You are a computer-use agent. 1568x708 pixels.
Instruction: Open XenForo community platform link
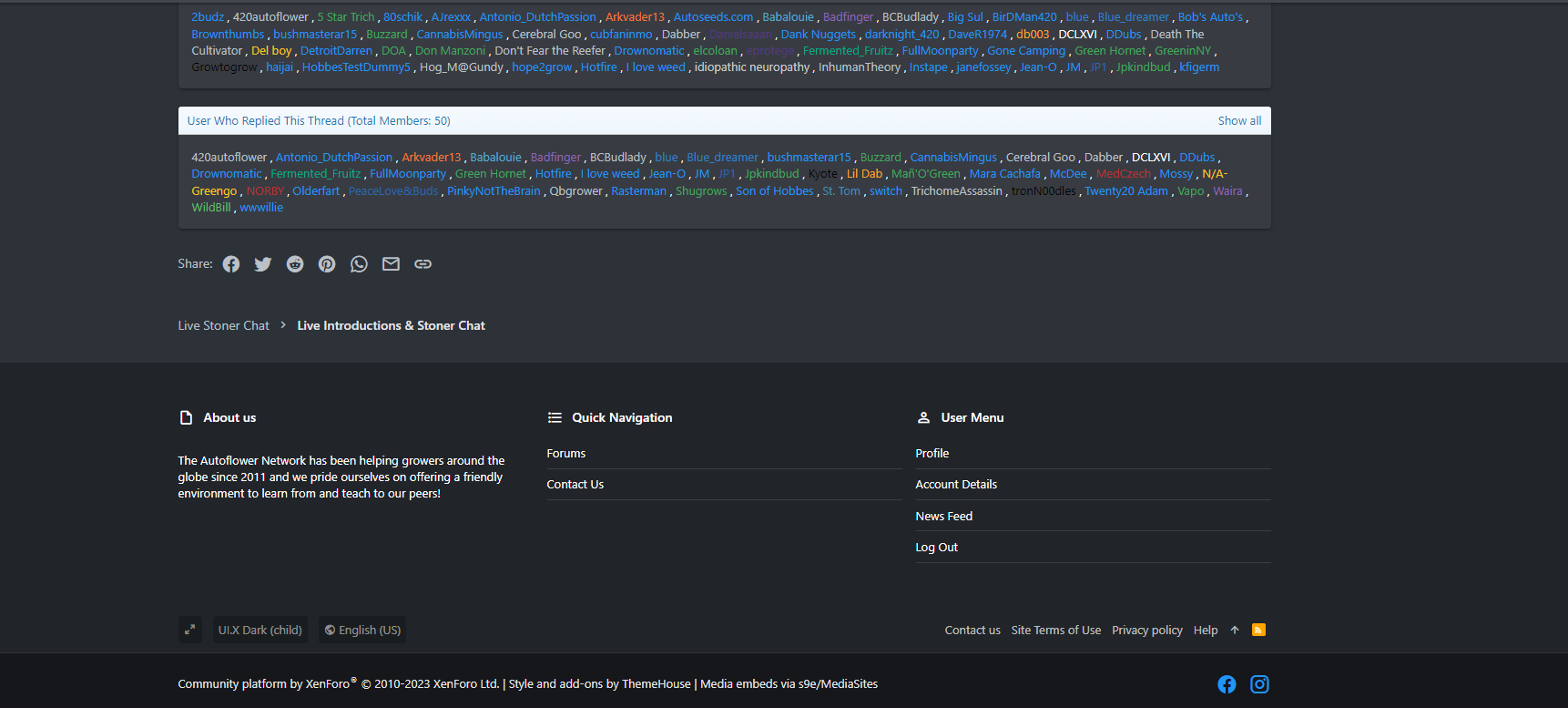[338, 683]
